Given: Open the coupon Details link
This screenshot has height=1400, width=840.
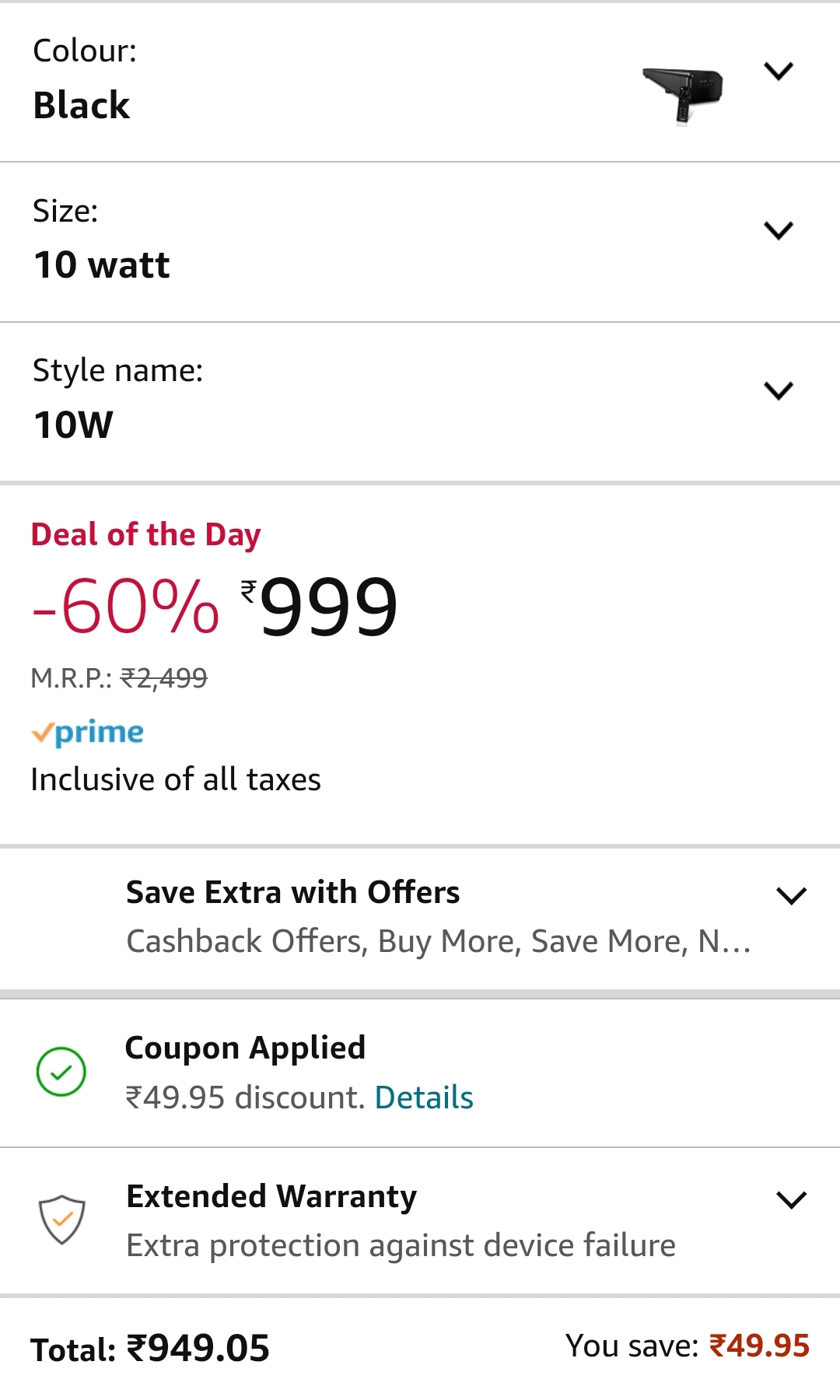Looking at the screenshot, I should point(424,1097).
